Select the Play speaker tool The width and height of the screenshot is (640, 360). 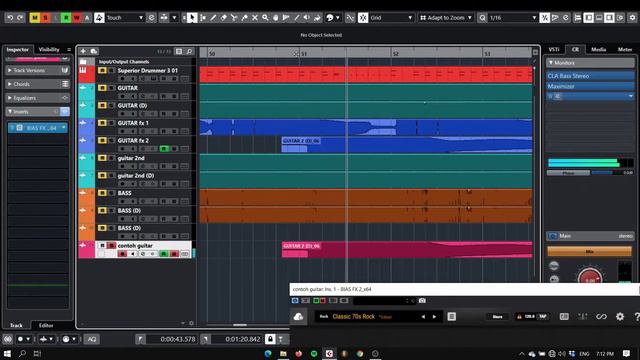[307, 18]
